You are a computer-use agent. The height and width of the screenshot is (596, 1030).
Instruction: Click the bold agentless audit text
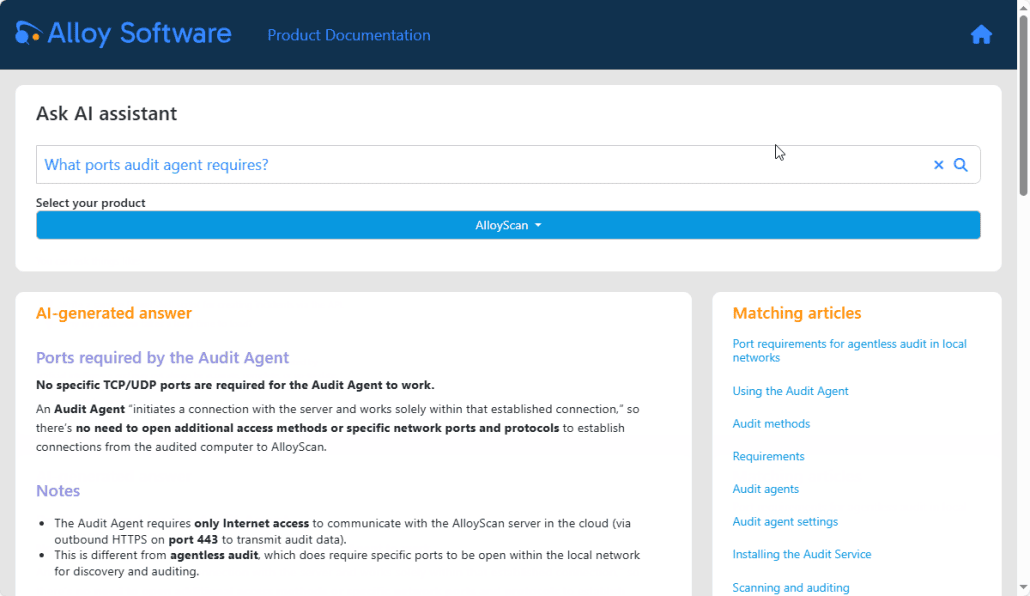pyautogui.click(x=214, y=555)
